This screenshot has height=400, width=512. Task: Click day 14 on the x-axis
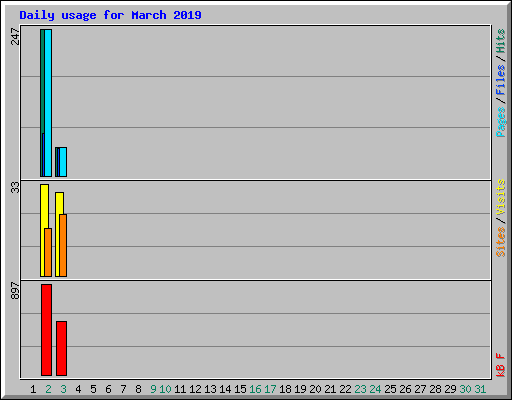(x=225, y=389)
